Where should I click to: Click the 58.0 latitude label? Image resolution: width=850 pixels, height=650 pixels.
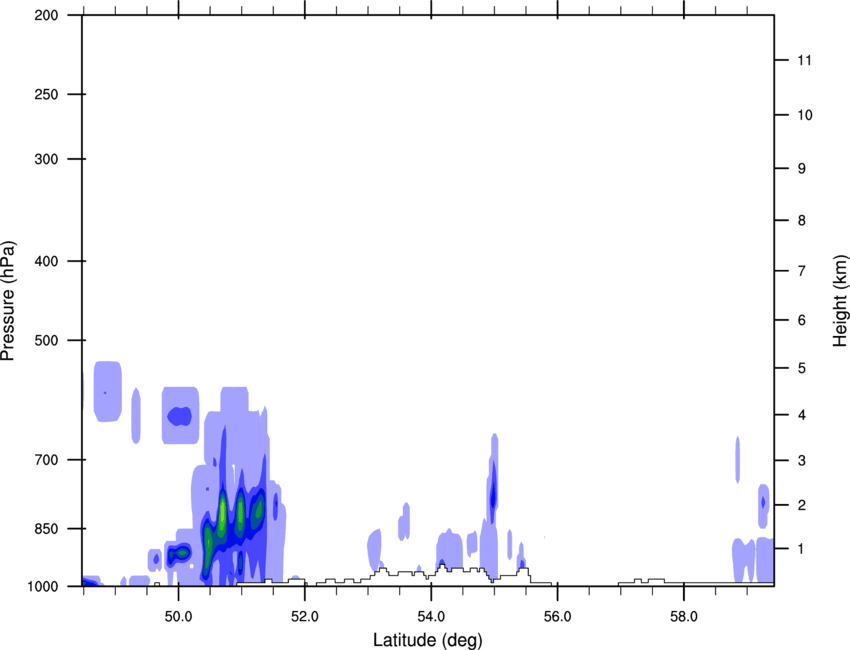click(x=684, y=617)
